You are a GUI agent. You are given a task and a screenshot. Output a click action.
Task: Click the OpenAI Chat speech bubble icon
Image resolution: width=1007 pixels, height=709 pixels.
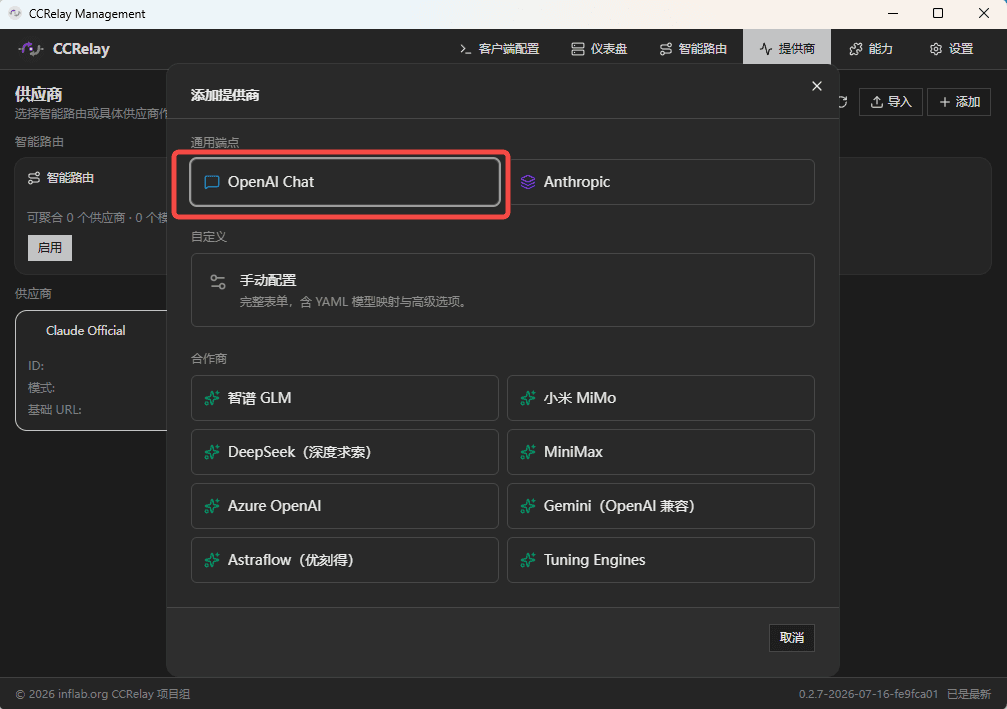pos(211,182)
